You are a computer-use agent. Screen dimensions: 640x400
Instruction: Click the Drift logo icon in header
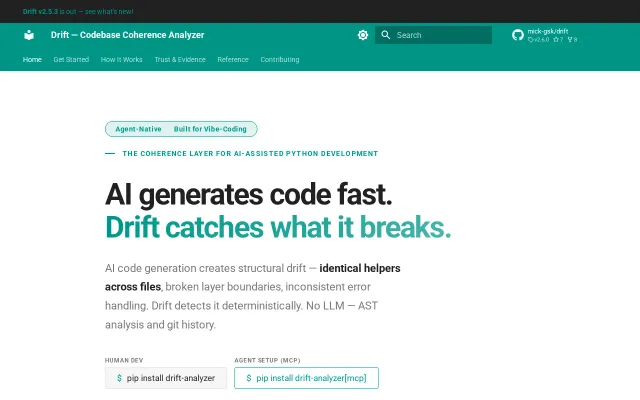[x=29, y=35]
